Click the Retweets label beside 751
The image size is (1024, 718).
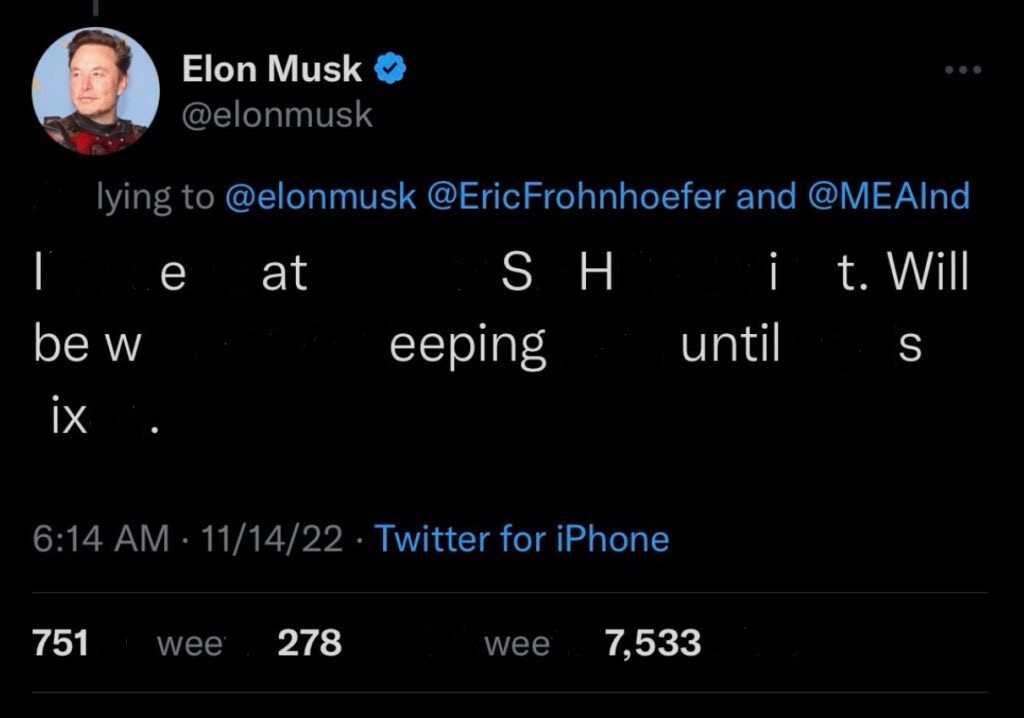(188, 644)
